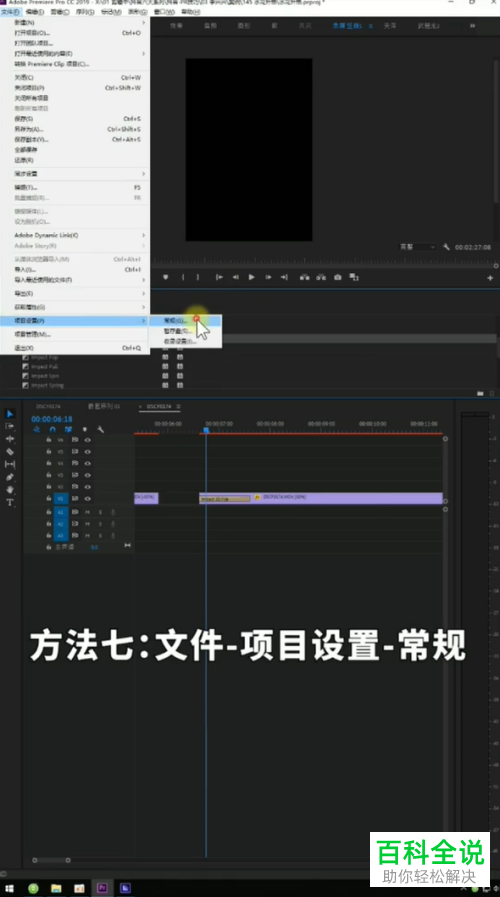Toggle V2 track eye visibility
Screen dimensions: 500x897
[x=88, y=487]
